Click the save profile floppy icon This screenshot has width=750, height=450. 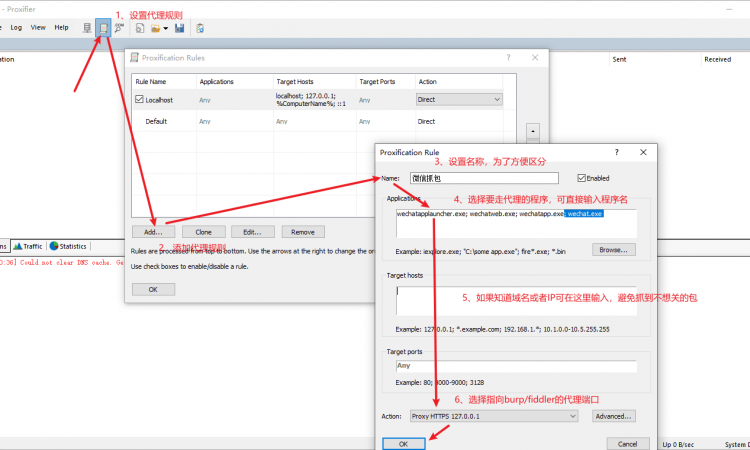[179, 28]
